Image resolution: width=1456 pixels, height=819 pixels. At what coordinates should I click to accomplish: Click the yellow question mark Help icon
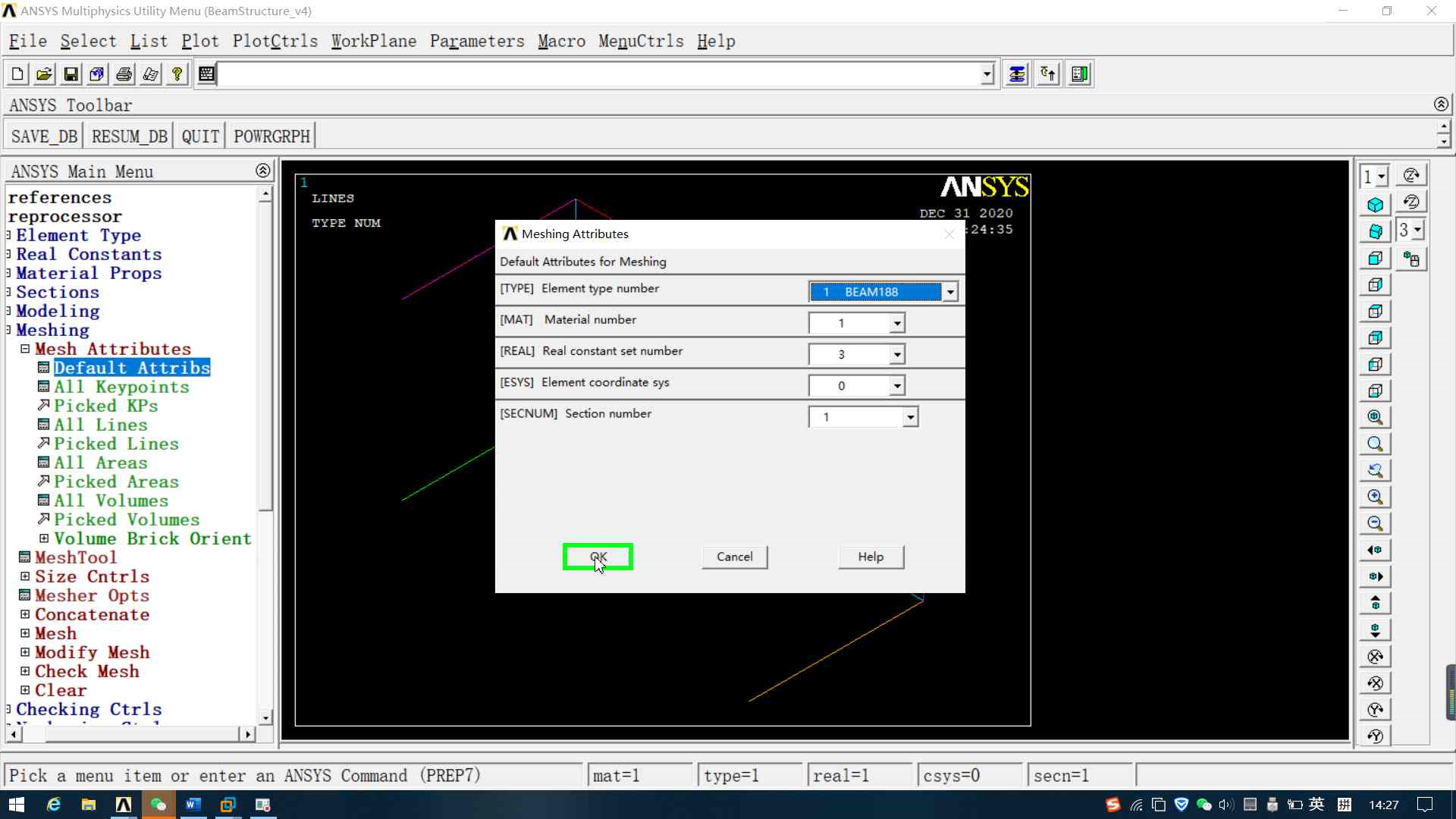[x=177, y=74]
